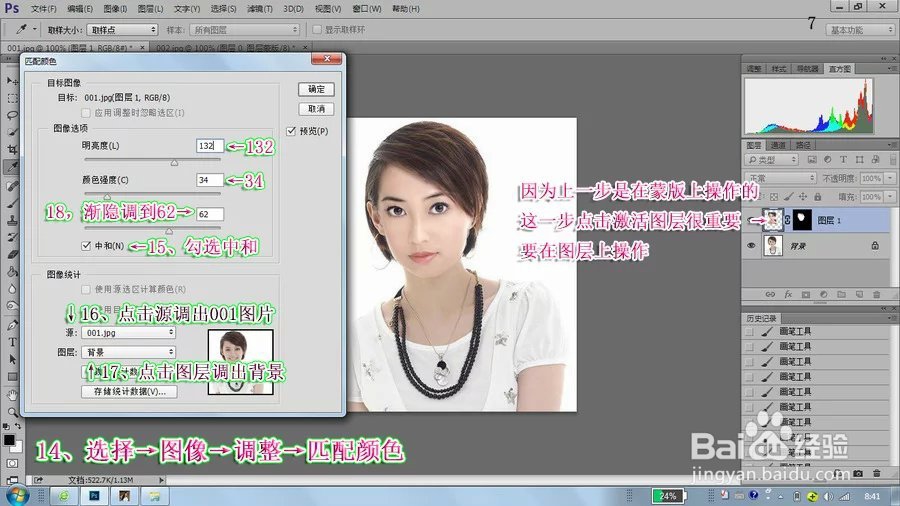Create a new layer
The width and height of the screenshot is (900, 506).
[859, 294]
